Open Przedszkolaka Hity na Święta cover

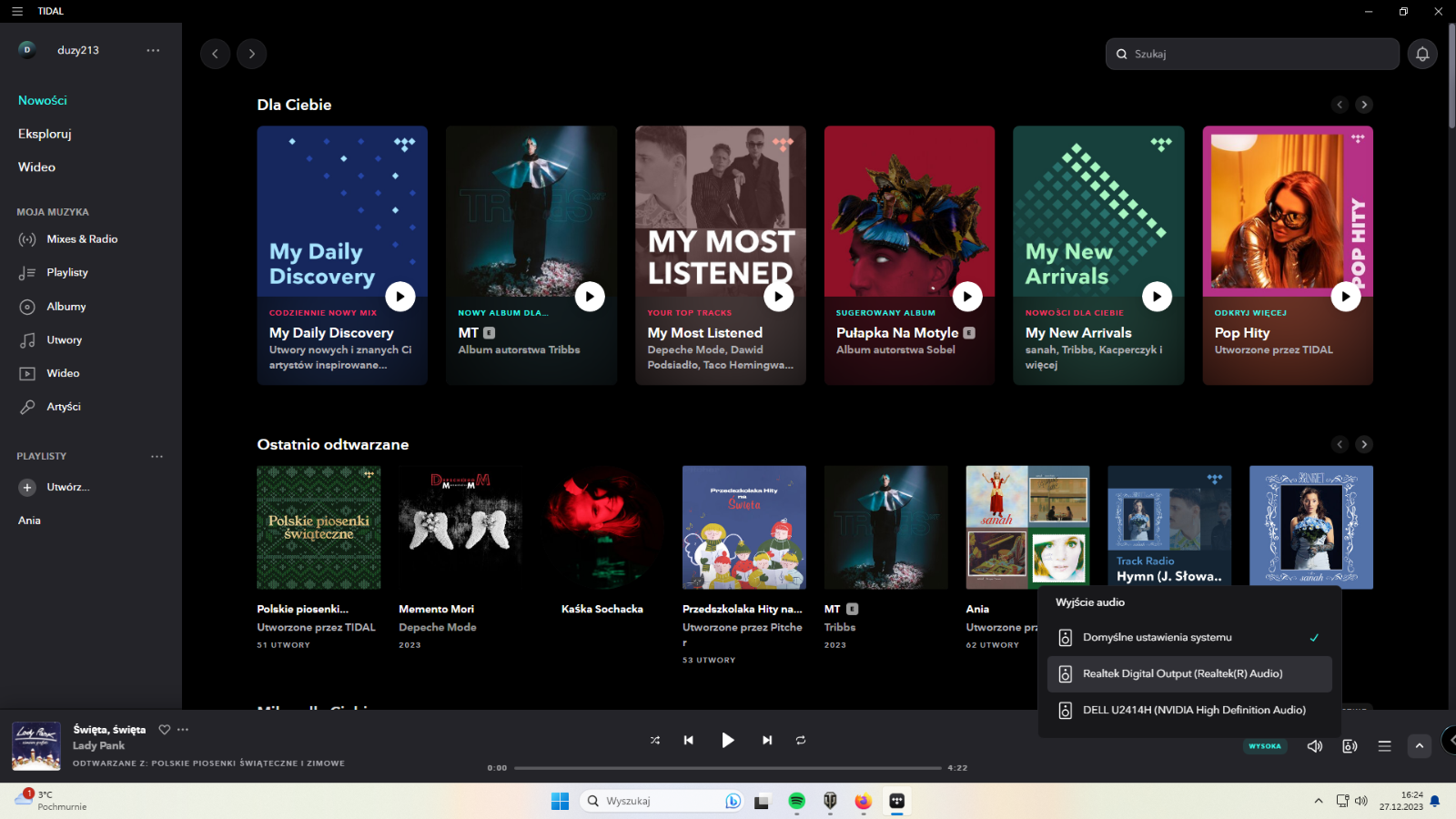[744, 528]
